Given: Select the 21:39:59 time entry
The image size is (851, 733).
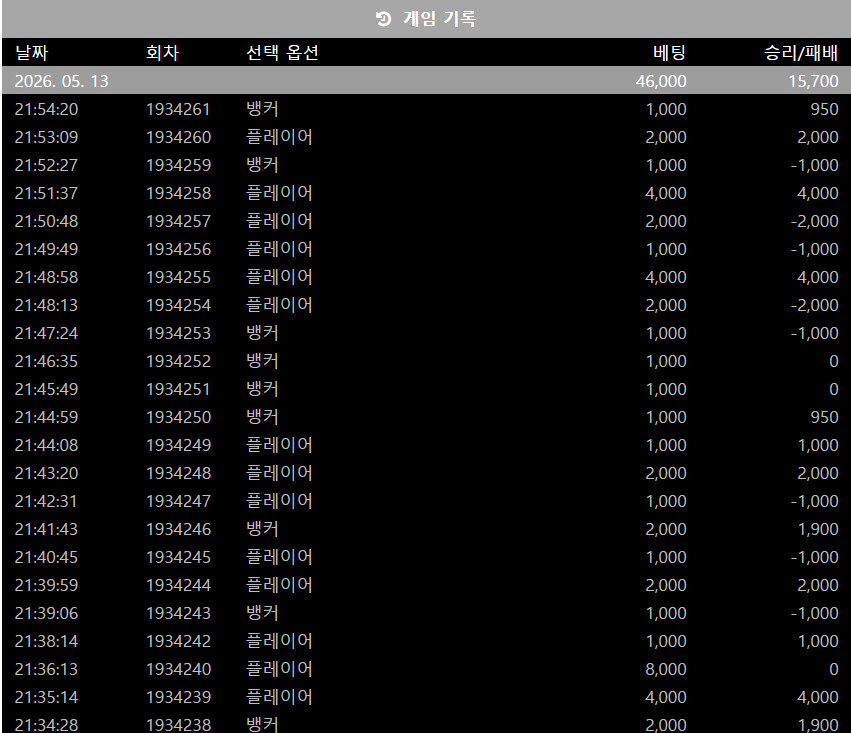Looking at the screenshot, I should [46, 585].
